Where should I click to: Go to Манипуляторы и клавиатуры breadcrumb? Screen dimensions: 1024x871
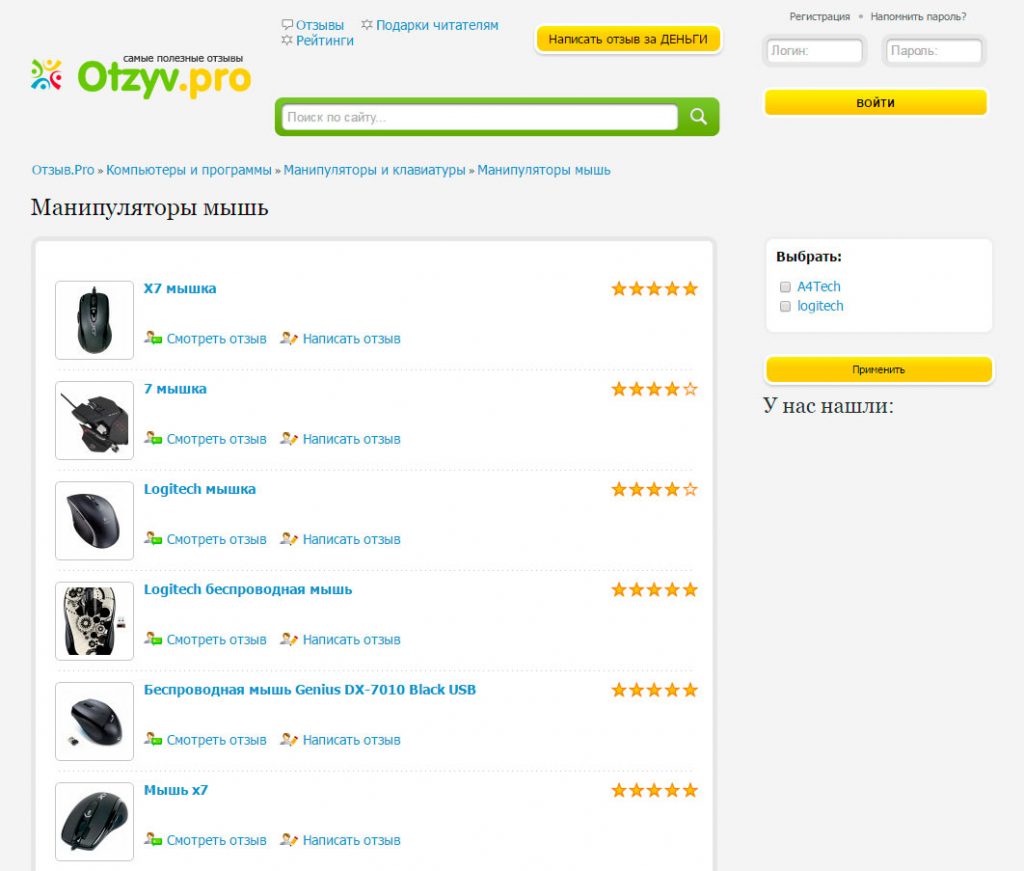pyautogui.click(x=374, y=170)
